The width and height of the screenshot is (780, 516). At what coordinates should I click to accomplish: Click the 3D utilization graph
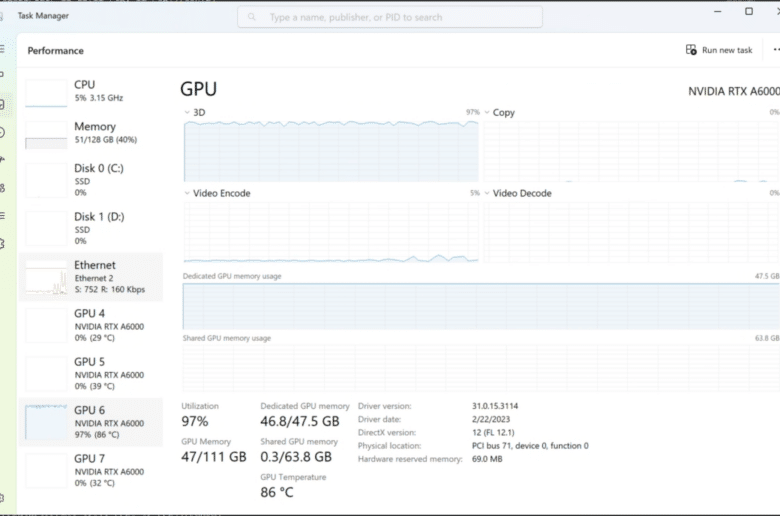[331, 151]
